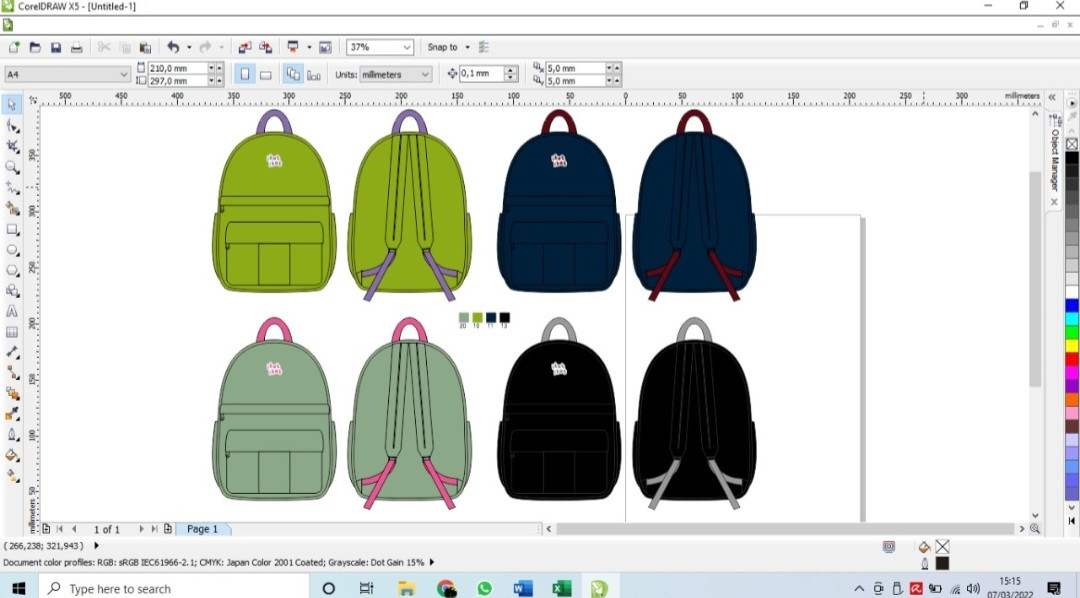
Task: Open the Options icon beside Snap to
Action: [484, 47]
